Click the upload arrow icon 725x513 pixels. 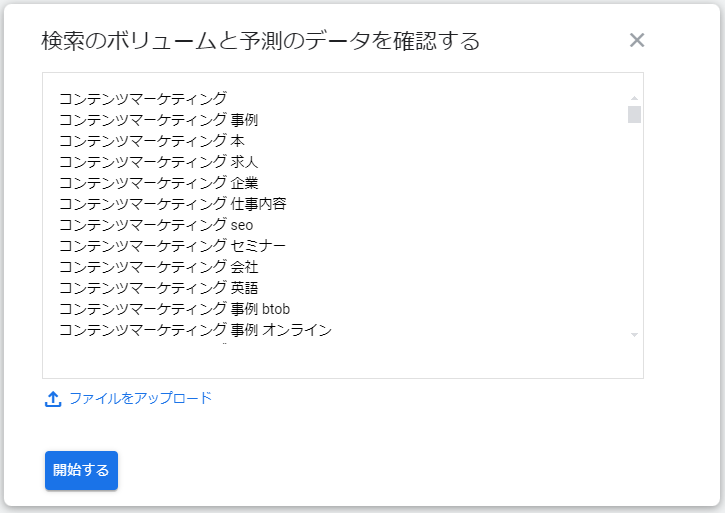point(53,399)
